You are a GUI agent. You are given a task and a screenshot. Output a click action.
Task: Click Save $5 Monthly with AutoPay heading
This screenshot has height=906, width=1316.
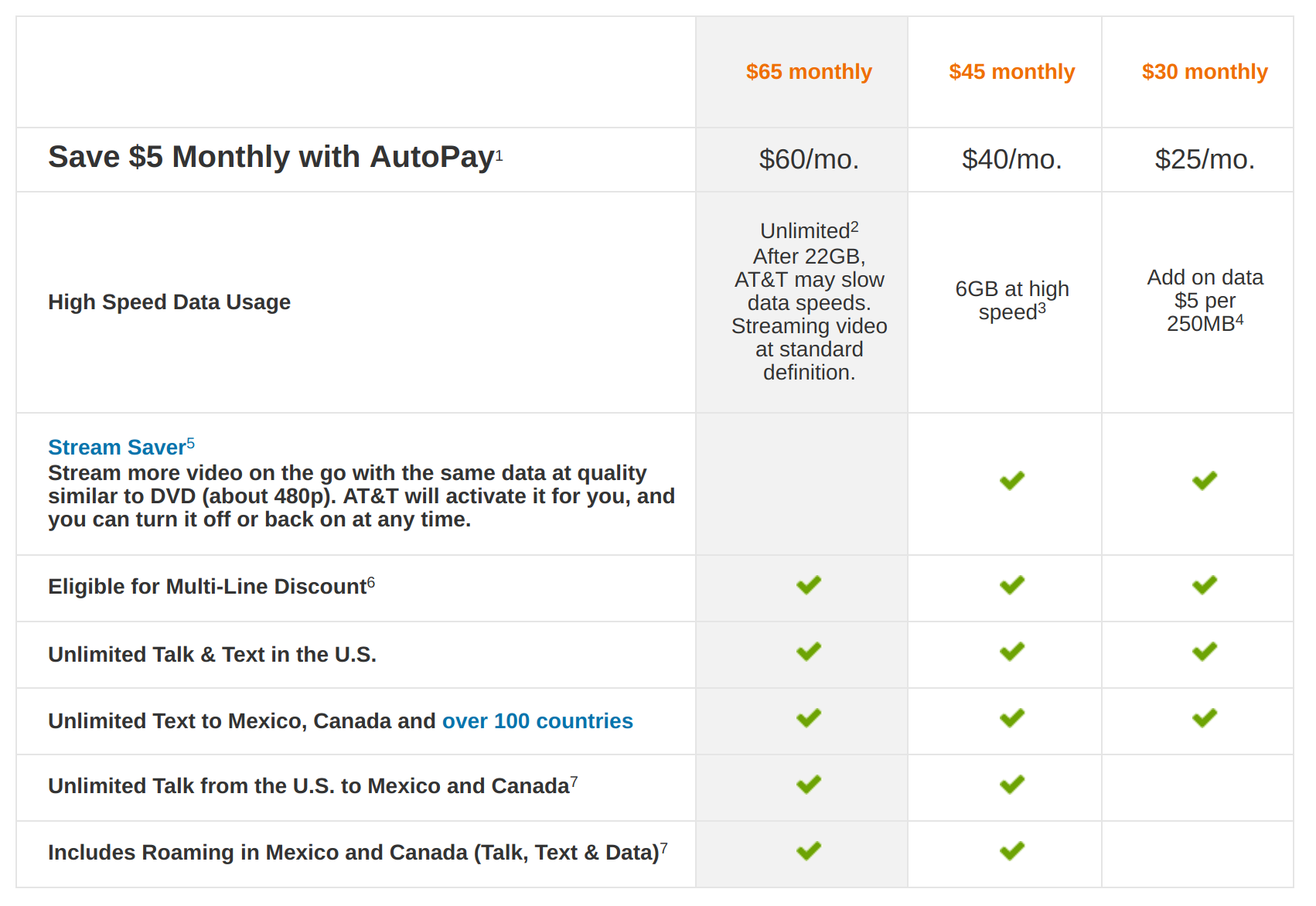271,157
